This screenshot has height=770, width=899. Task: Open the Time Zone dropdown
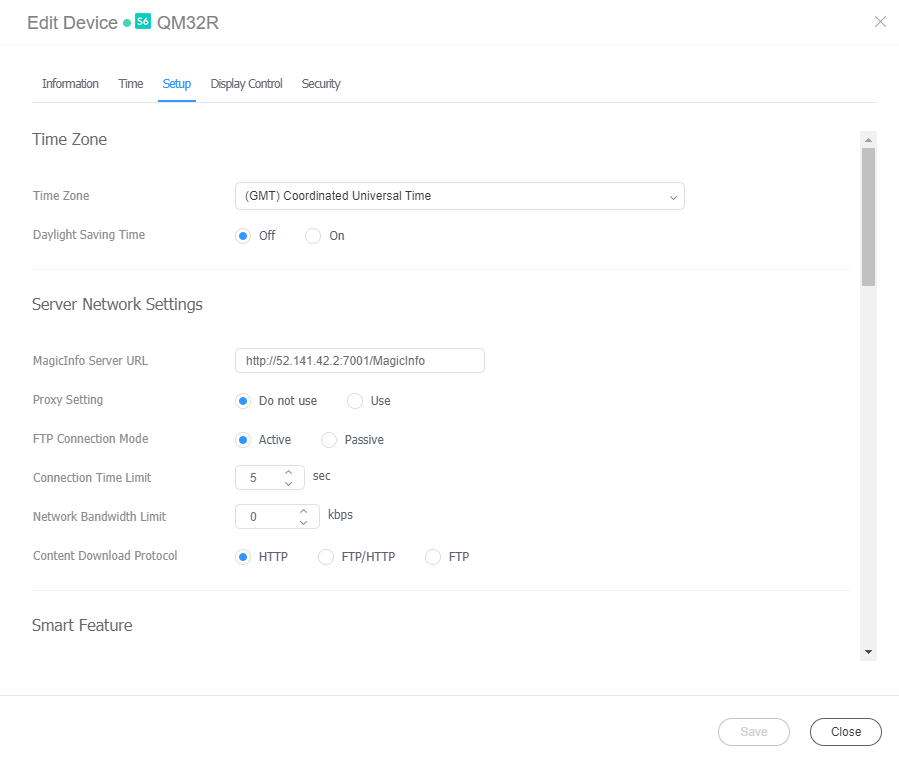459,197
